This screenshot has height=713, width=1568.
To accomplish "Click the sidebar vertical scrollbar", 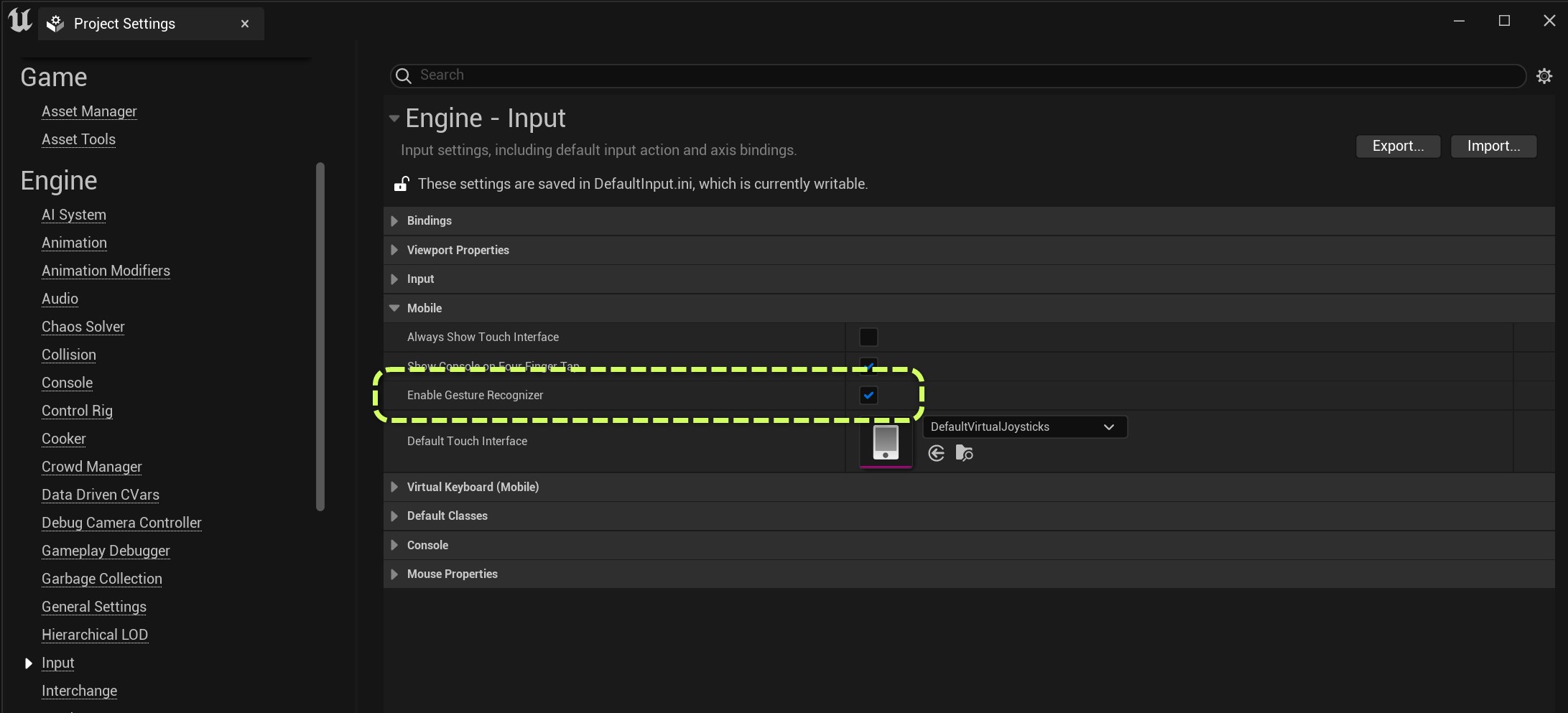I will (320, 337).
